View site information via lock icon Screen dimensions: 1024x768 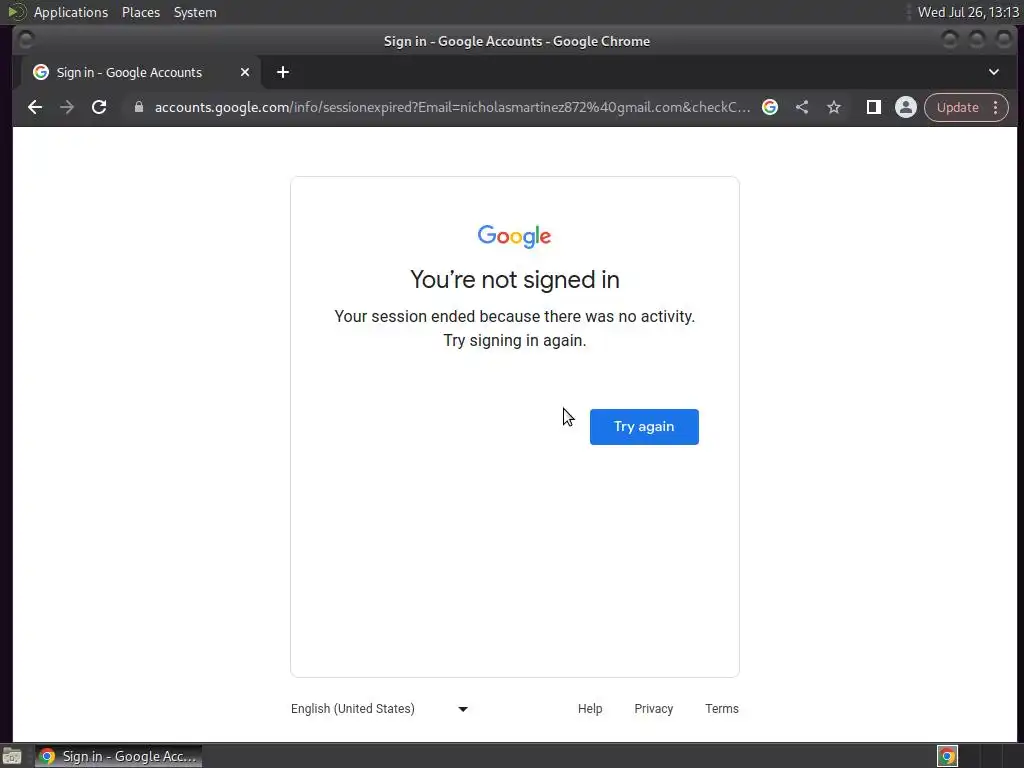[x=138, y=107]
